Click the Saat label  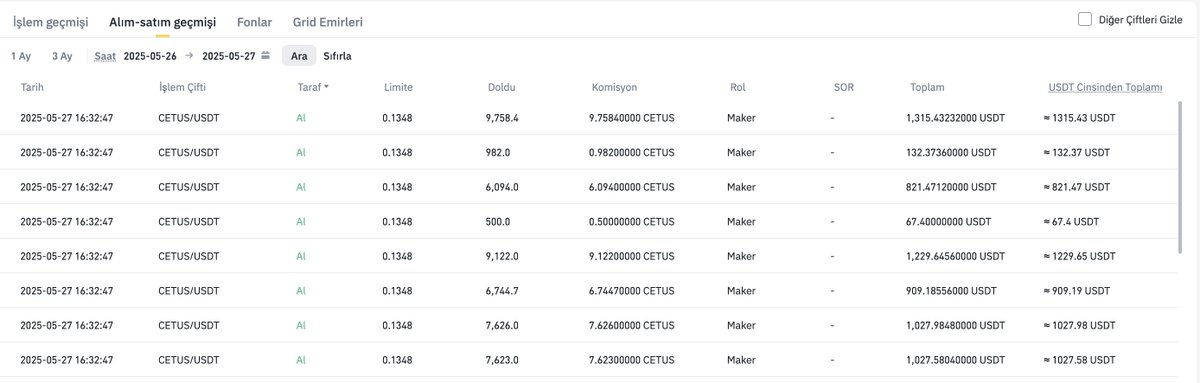(105, 56)
